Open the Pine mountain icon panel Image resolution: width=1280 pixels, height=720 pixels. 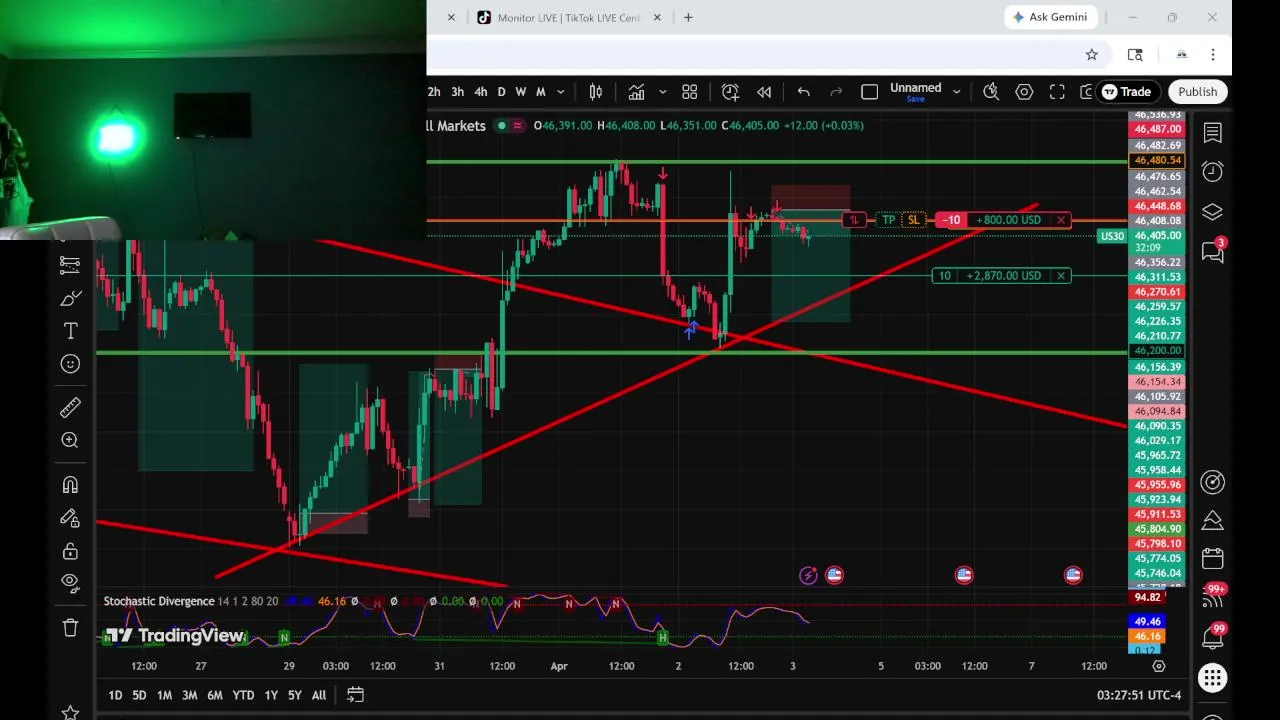pyautogui.click(x=1212, y=520)
